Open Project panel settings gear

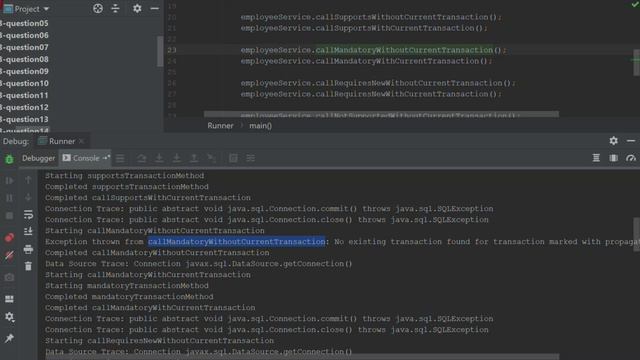click(x=137, y=9)
